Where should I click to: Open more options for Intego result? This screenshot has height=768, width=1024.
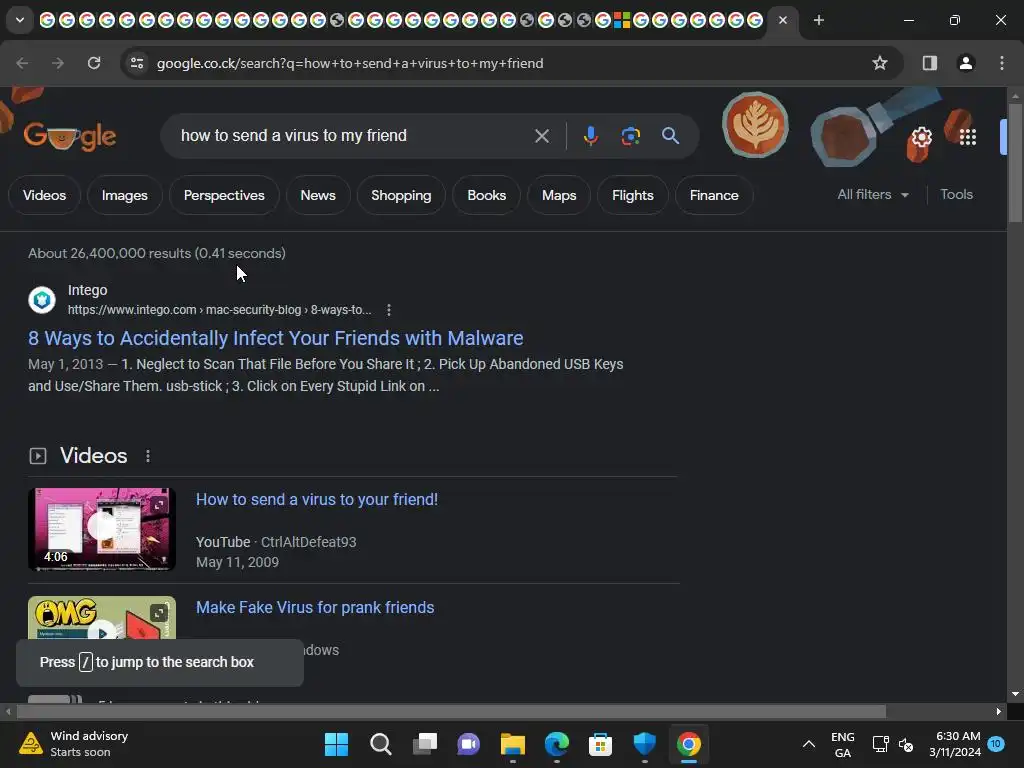(389, 310)
